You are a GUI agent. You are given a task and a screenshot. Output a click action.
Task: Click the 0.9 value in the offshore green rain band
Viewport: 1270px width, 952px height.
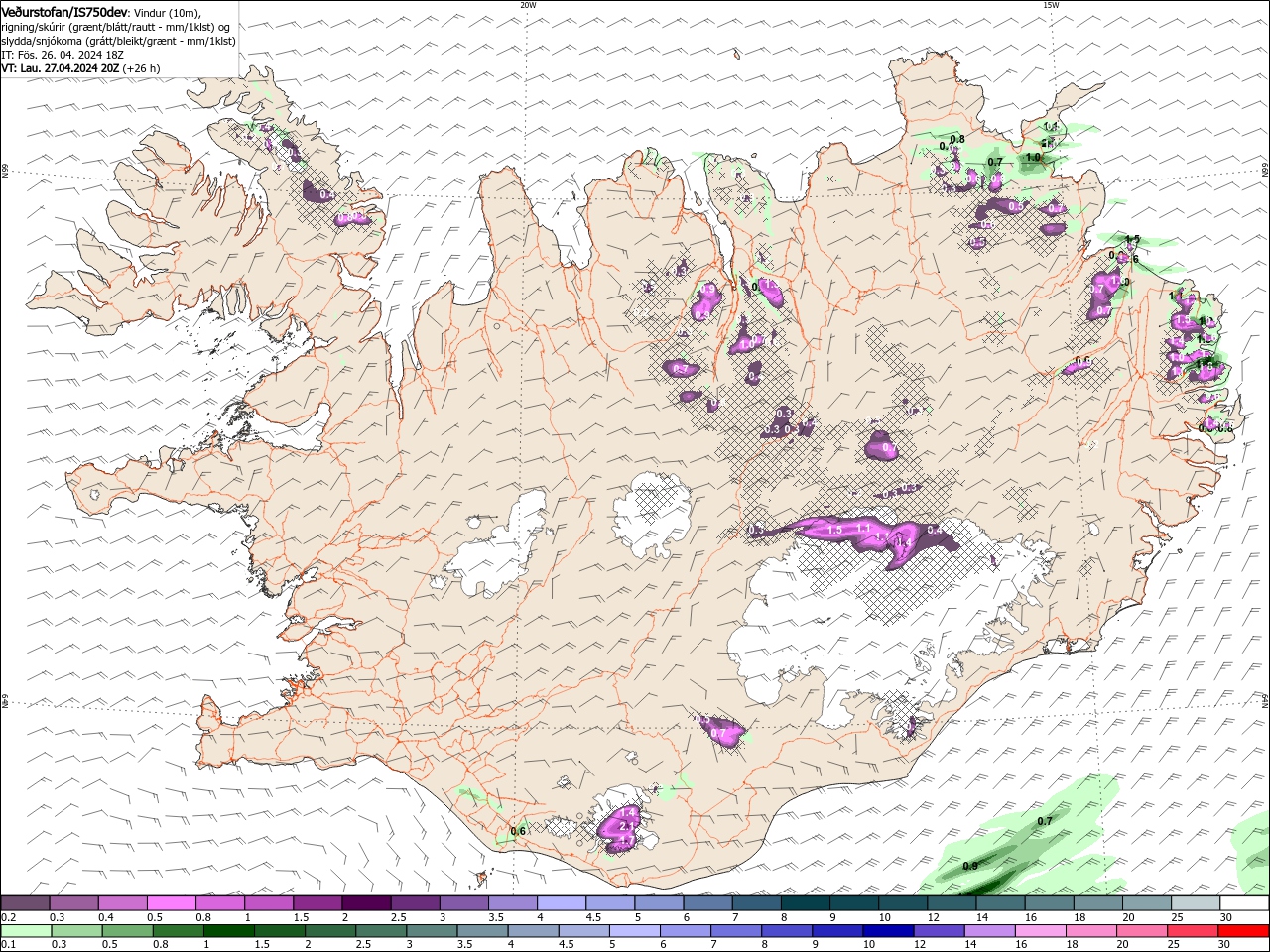tap(970, 866)
